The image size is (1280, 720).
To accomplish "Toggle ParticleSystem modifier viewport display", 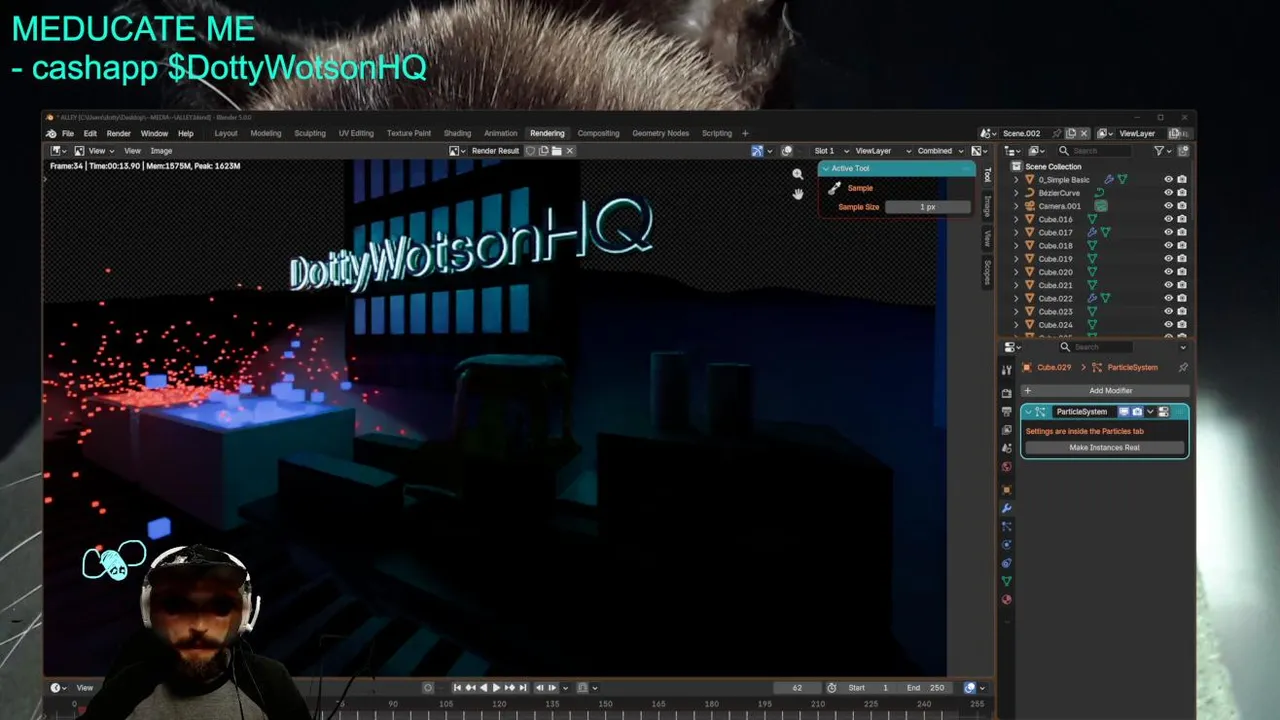I will 1124,412.
